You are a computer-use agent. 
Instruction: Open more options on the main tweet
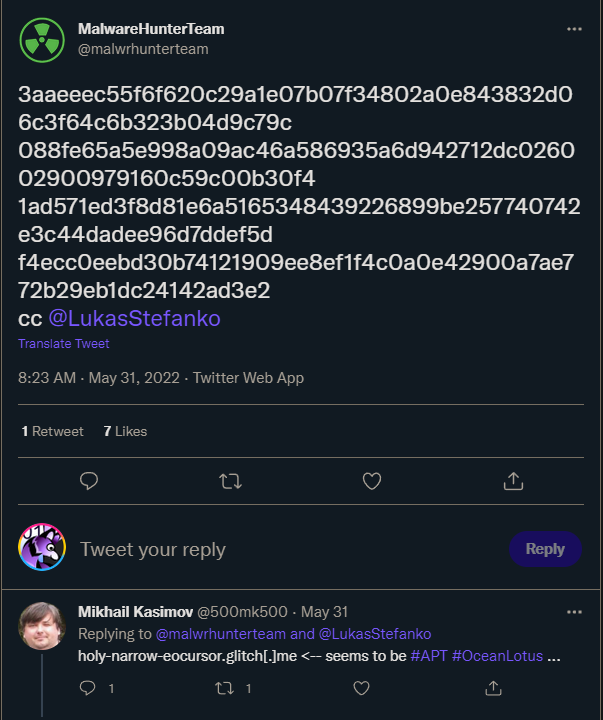[574, 29]
